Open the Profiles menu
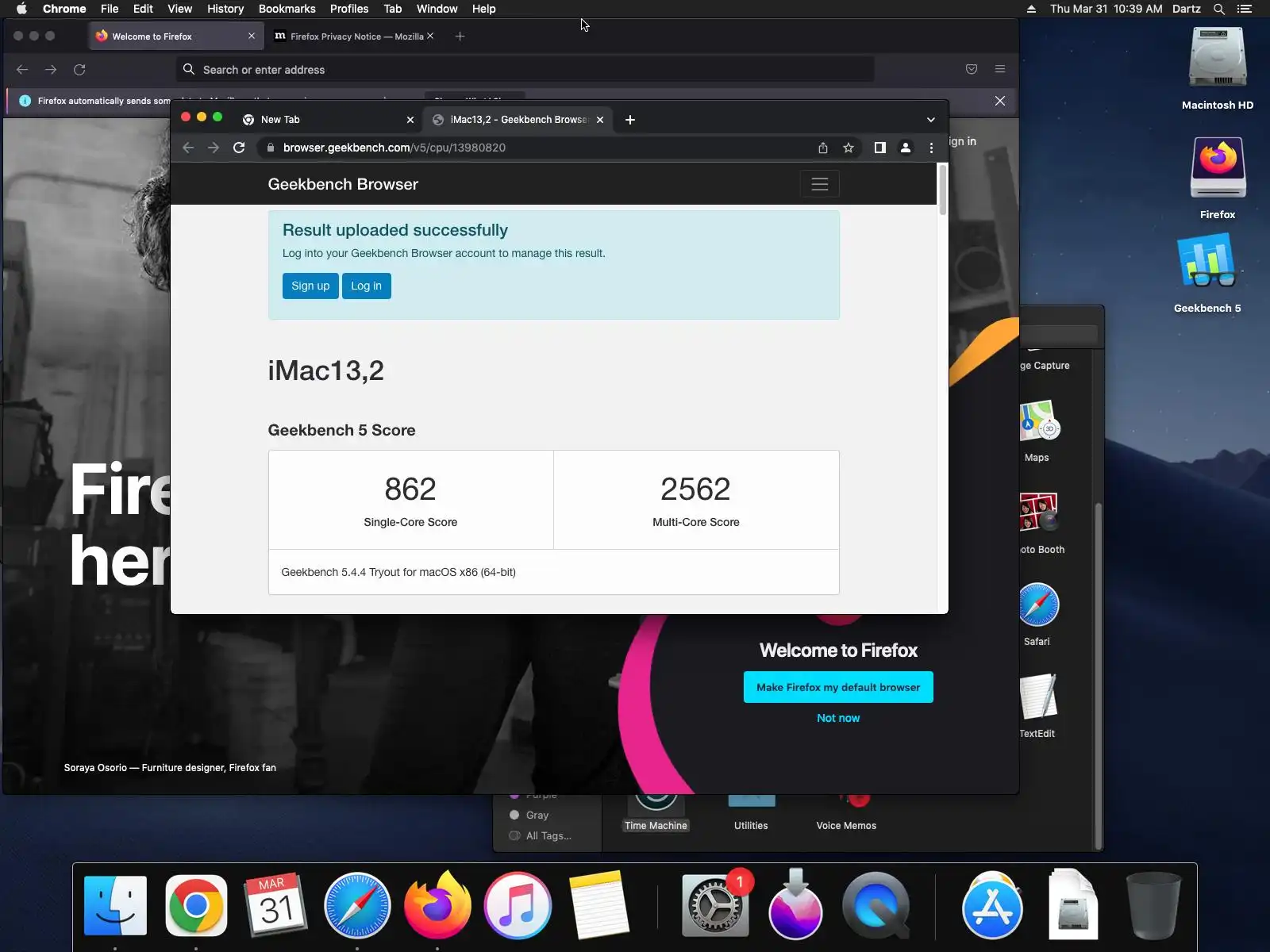Screen dimensions: 1270x952 [349, 9]
